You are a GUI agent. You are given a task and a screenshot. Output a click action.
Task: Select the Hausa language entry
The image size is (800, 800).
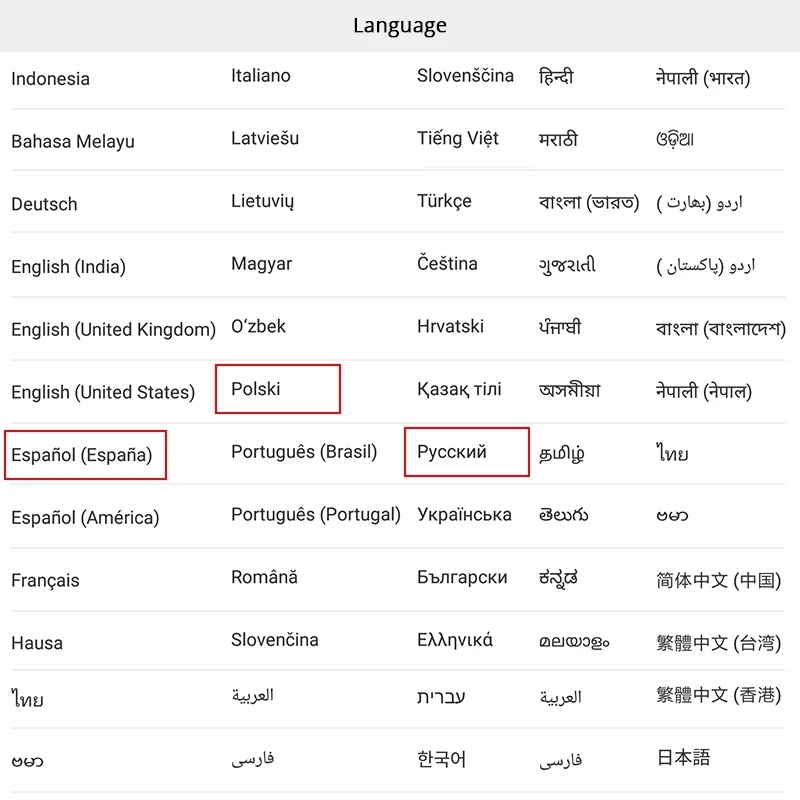(37, 643)
